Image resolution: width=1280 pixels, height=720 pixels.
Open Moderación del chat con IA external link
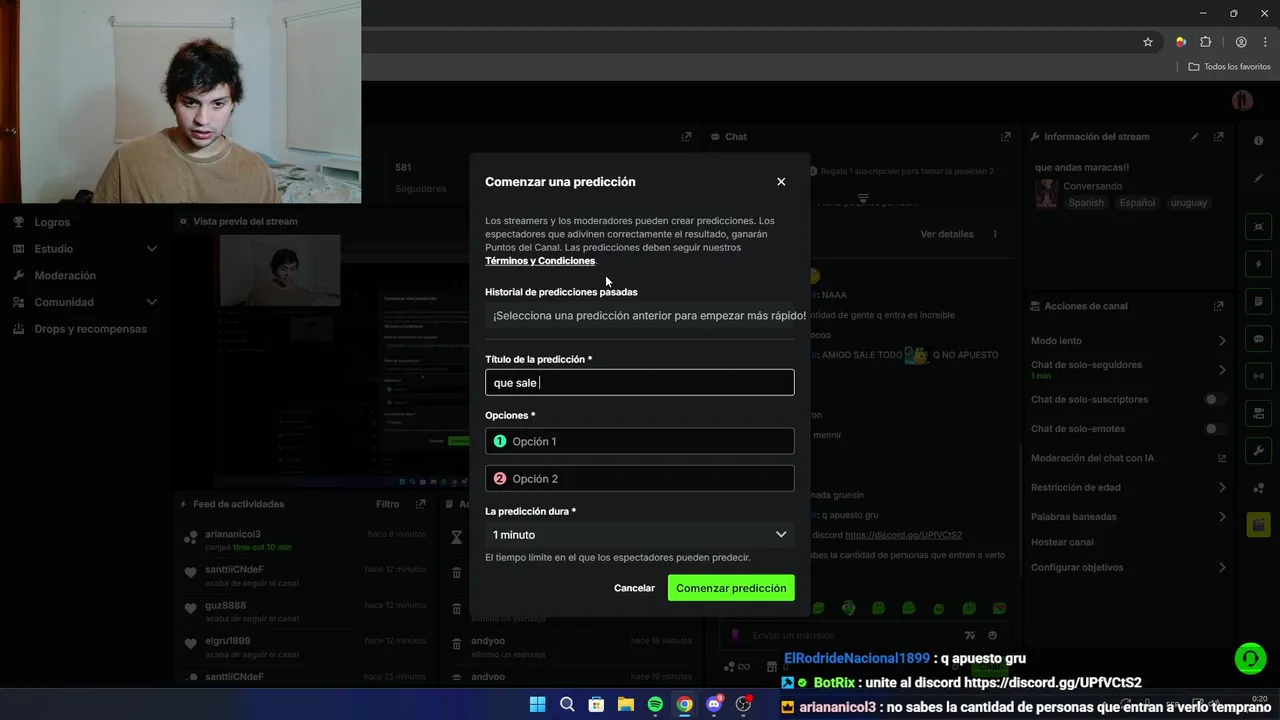pos(1222,458)
